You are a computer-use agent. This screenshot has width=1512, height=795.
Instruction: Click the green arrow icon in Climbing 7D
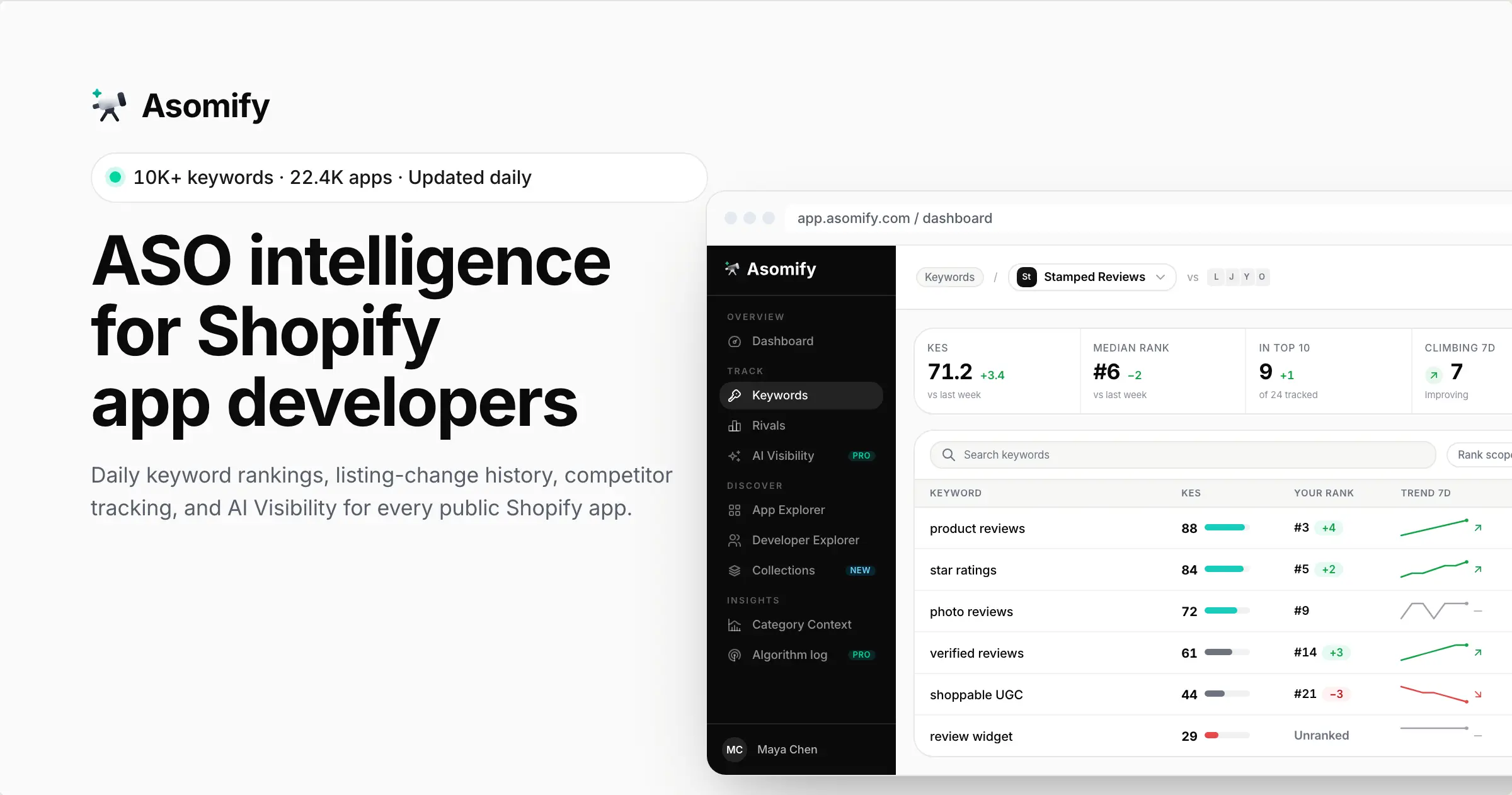click(1434, 375)
